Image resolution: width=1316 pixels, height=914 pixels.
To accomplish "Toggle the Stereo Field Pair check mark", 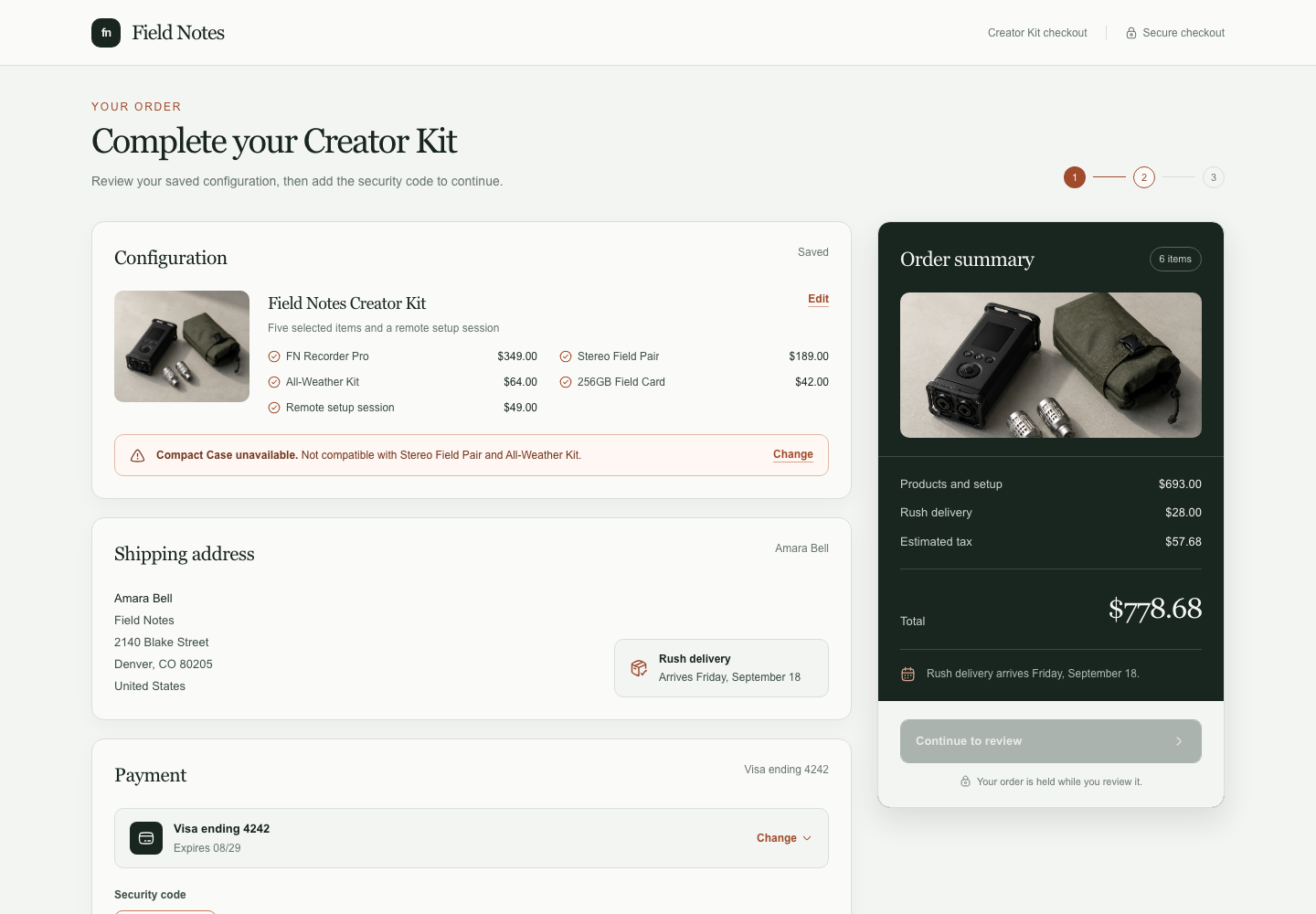I will 566,356.
